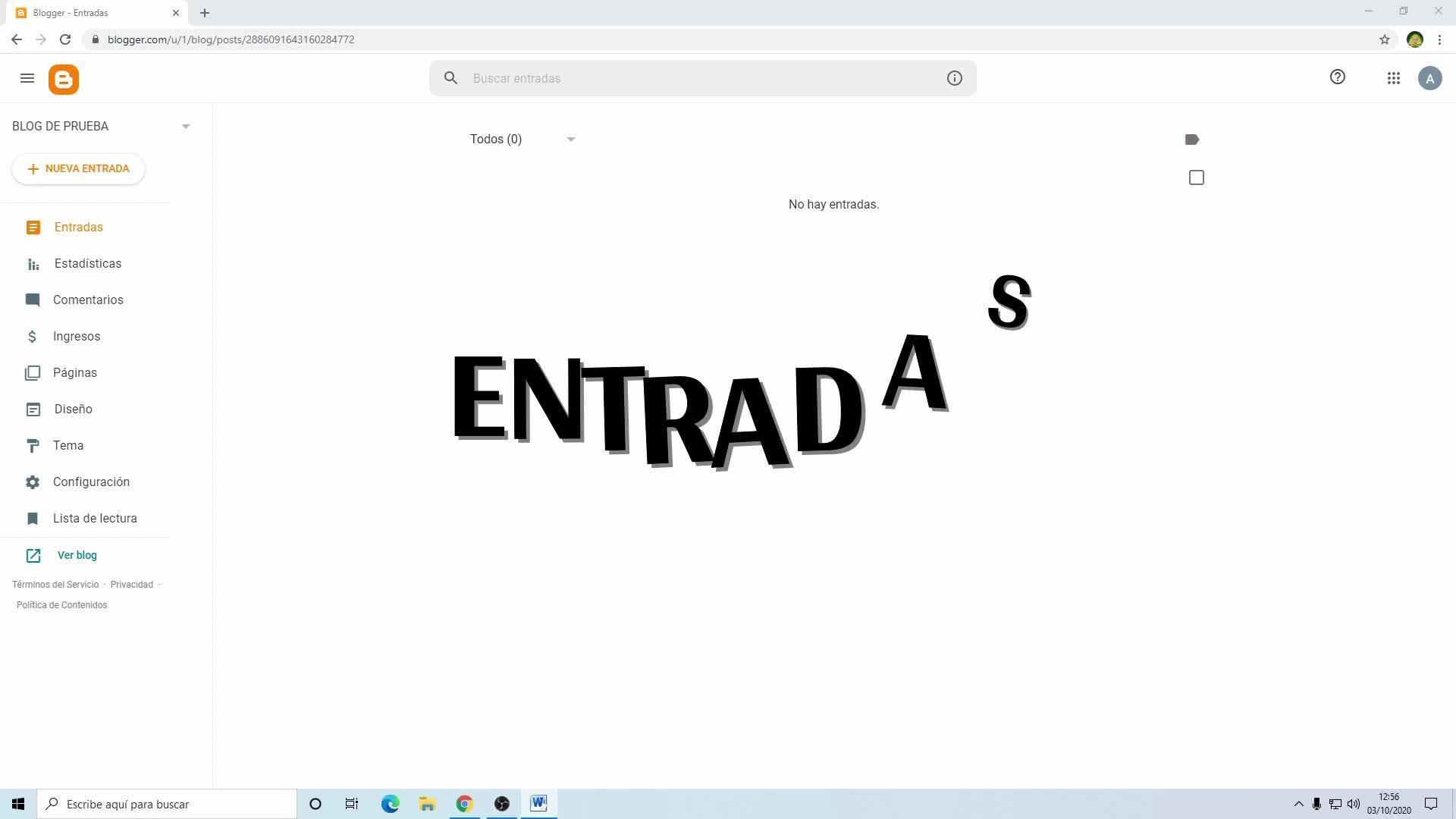Show hidden system tray icons

point(1298,804)
